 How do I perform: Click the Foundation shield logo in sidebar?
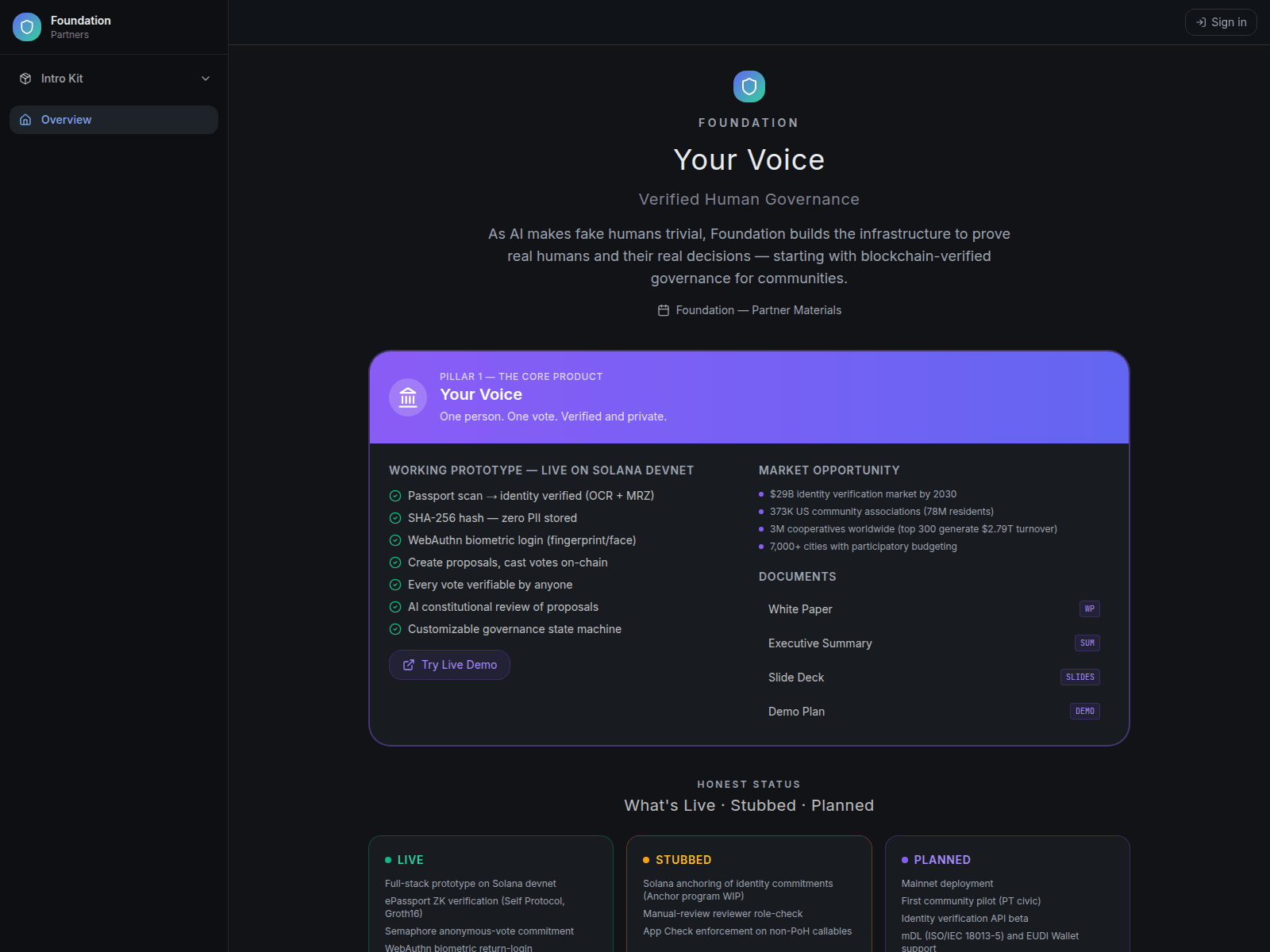pyautogui.click(x=27, y=27)
